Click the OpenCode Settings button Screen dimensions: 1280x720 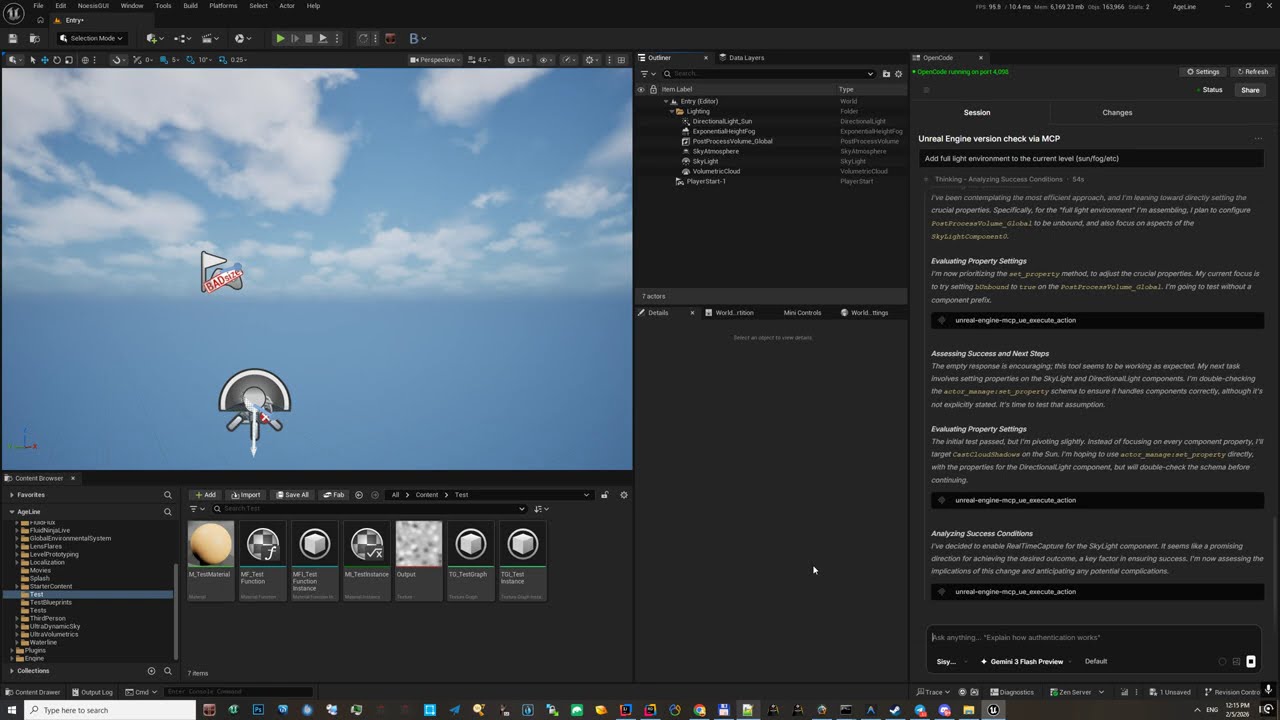pyautogui.click(x=1203, y=72)
